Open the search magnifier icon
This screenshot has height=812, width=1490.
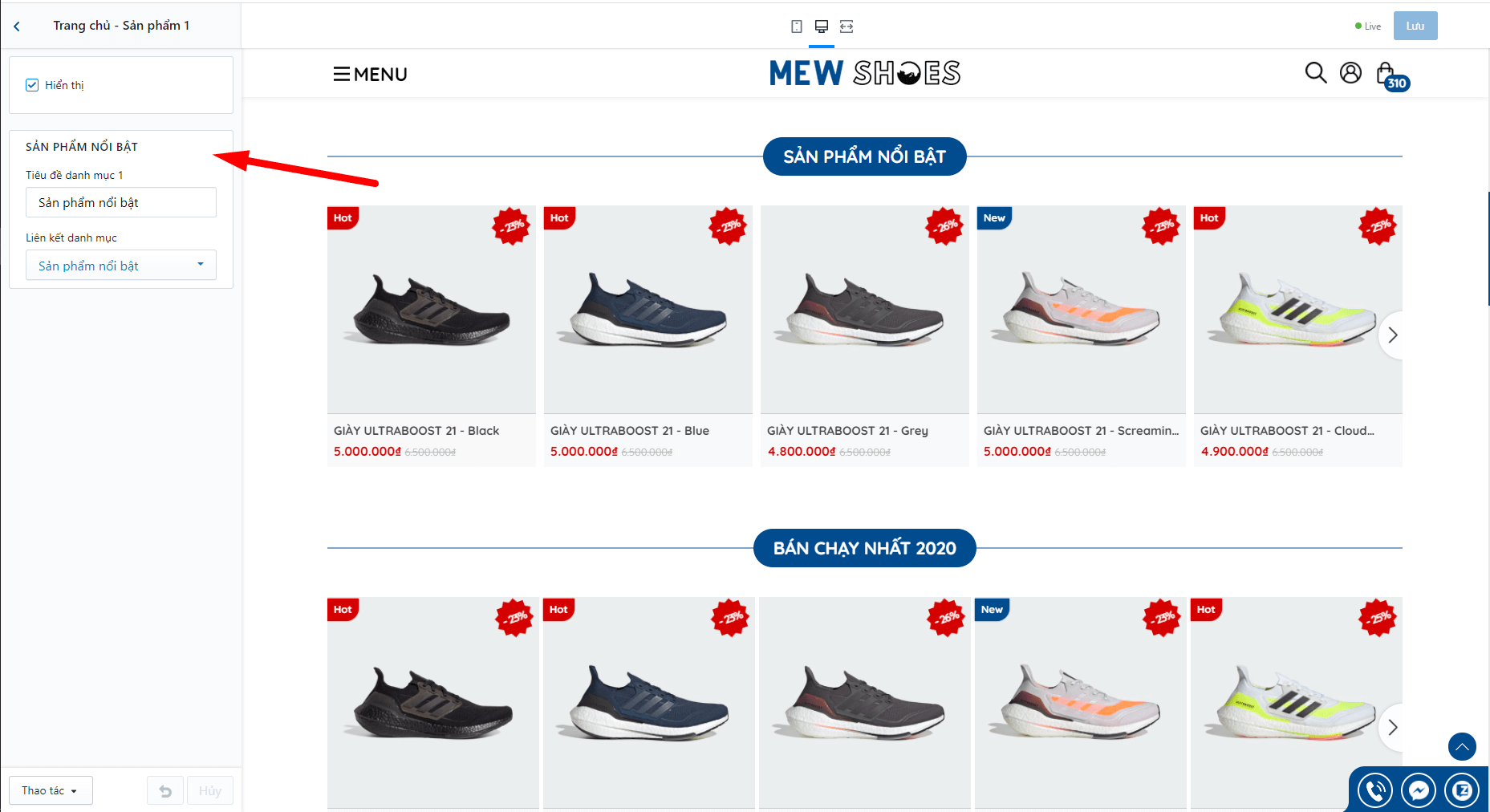1316,73
